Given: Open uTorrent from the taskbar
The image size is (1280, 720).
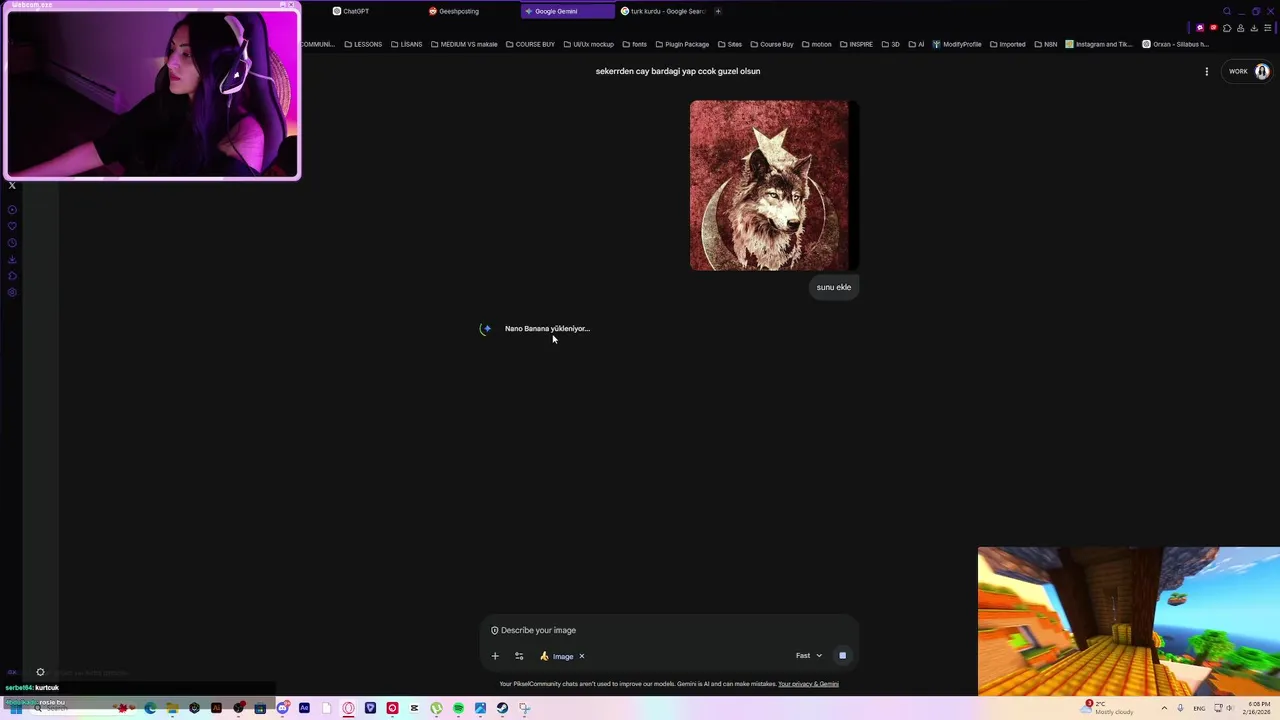Looking at the screenshot, I should (x=436, y=708).
